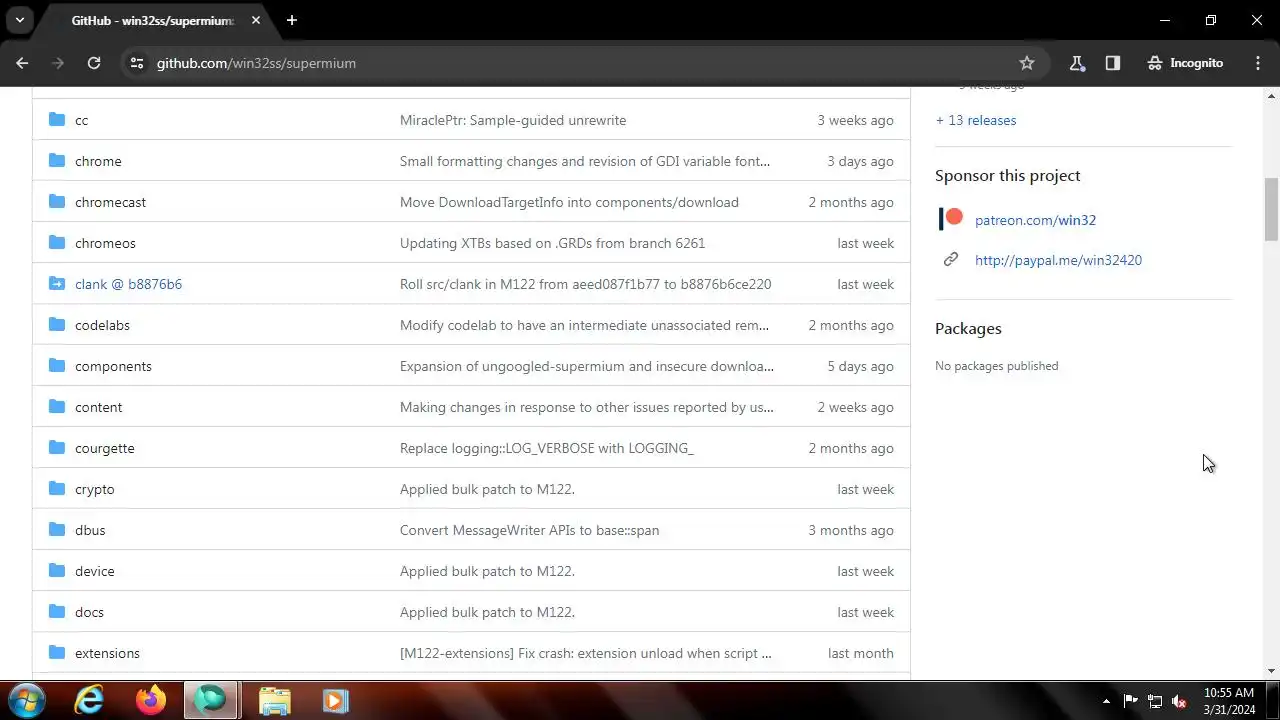Click the 'Sponsor this project' heading

pyautogui.click(x=1008, y=175)
